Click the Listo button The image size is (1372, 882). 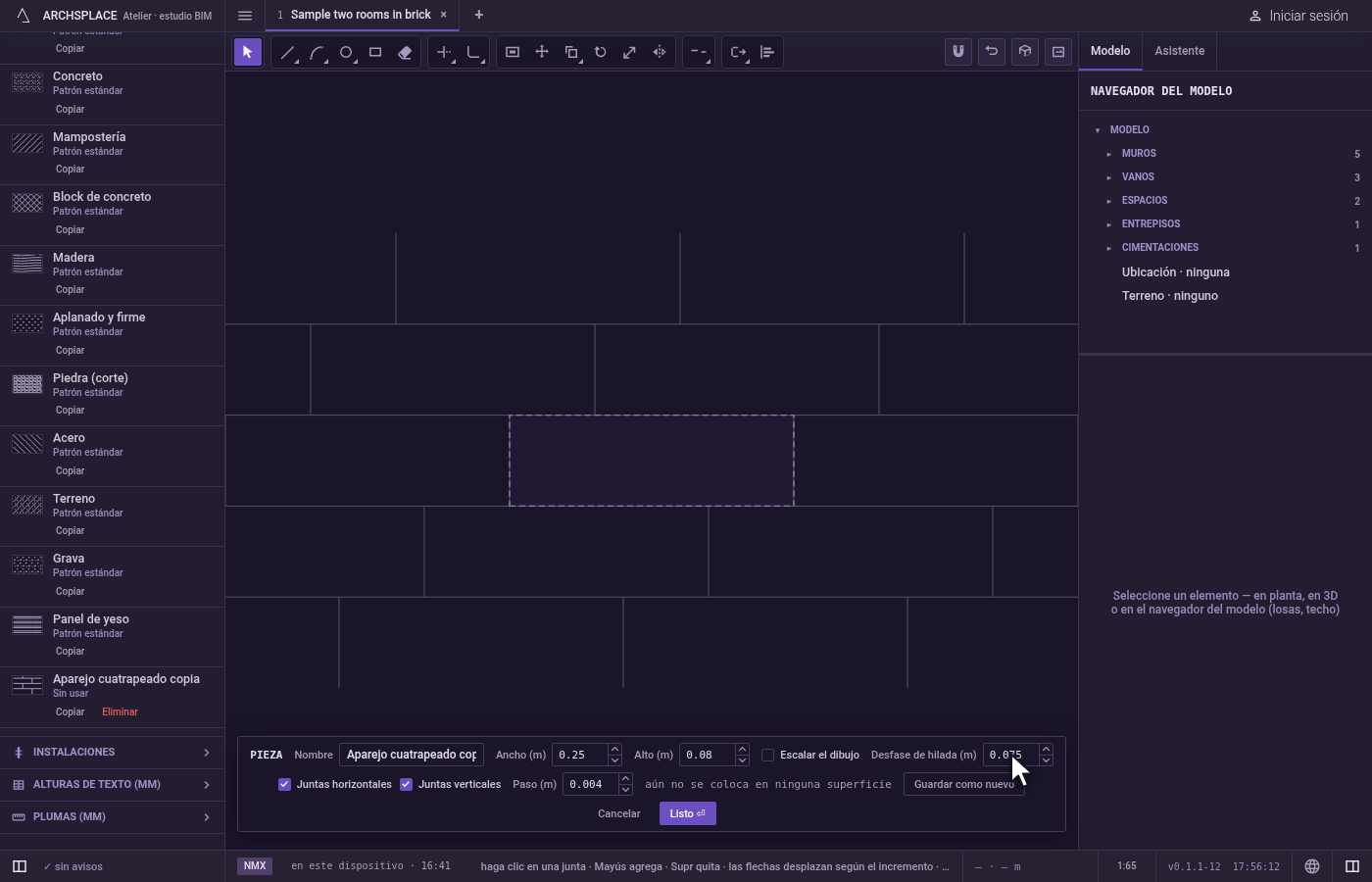[x=688, y=813]
